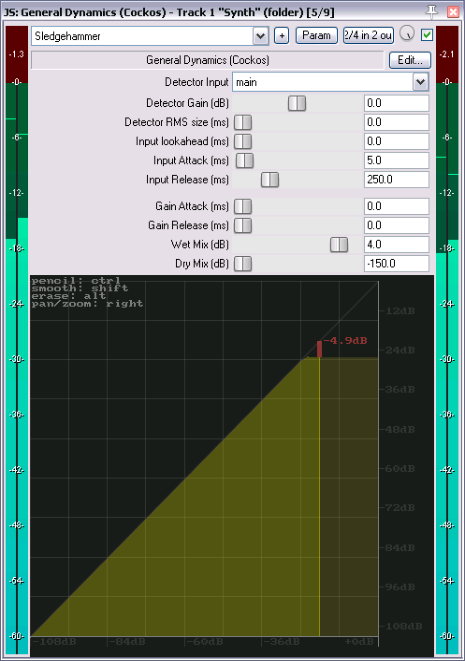465x661 pixels.
Task: Click the Gain Release slider handle
Action: click(243, 226)
